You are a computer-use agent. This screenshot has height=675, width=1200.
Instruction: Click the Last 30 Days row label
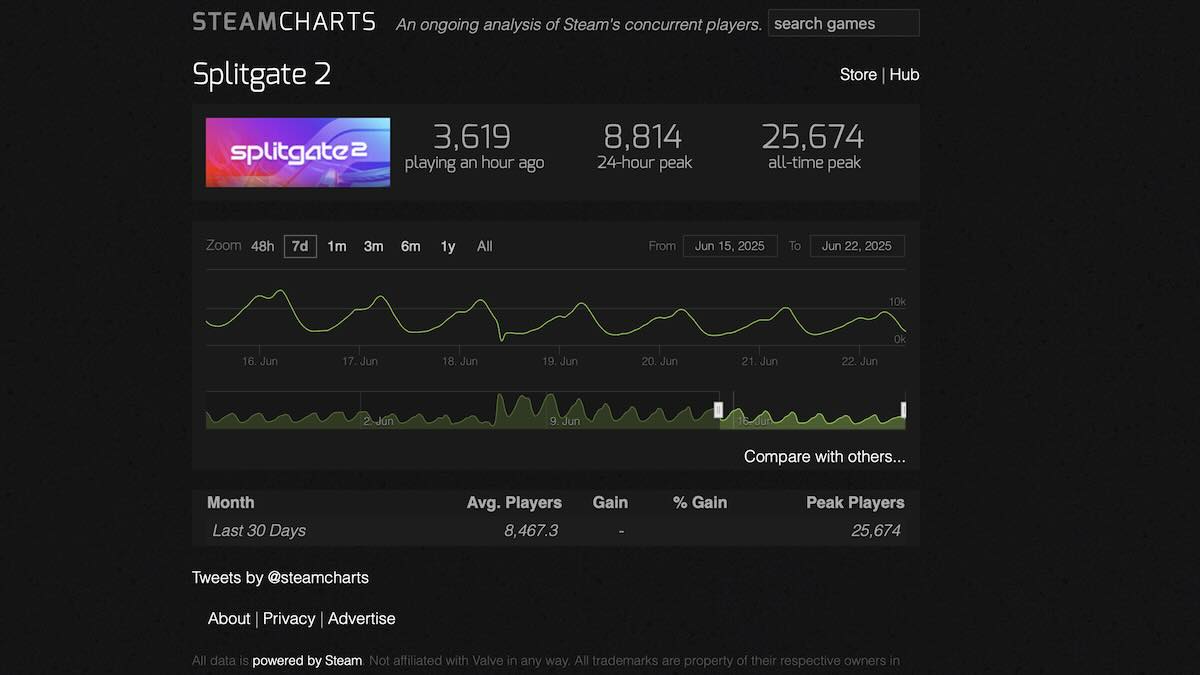[259, 531]
